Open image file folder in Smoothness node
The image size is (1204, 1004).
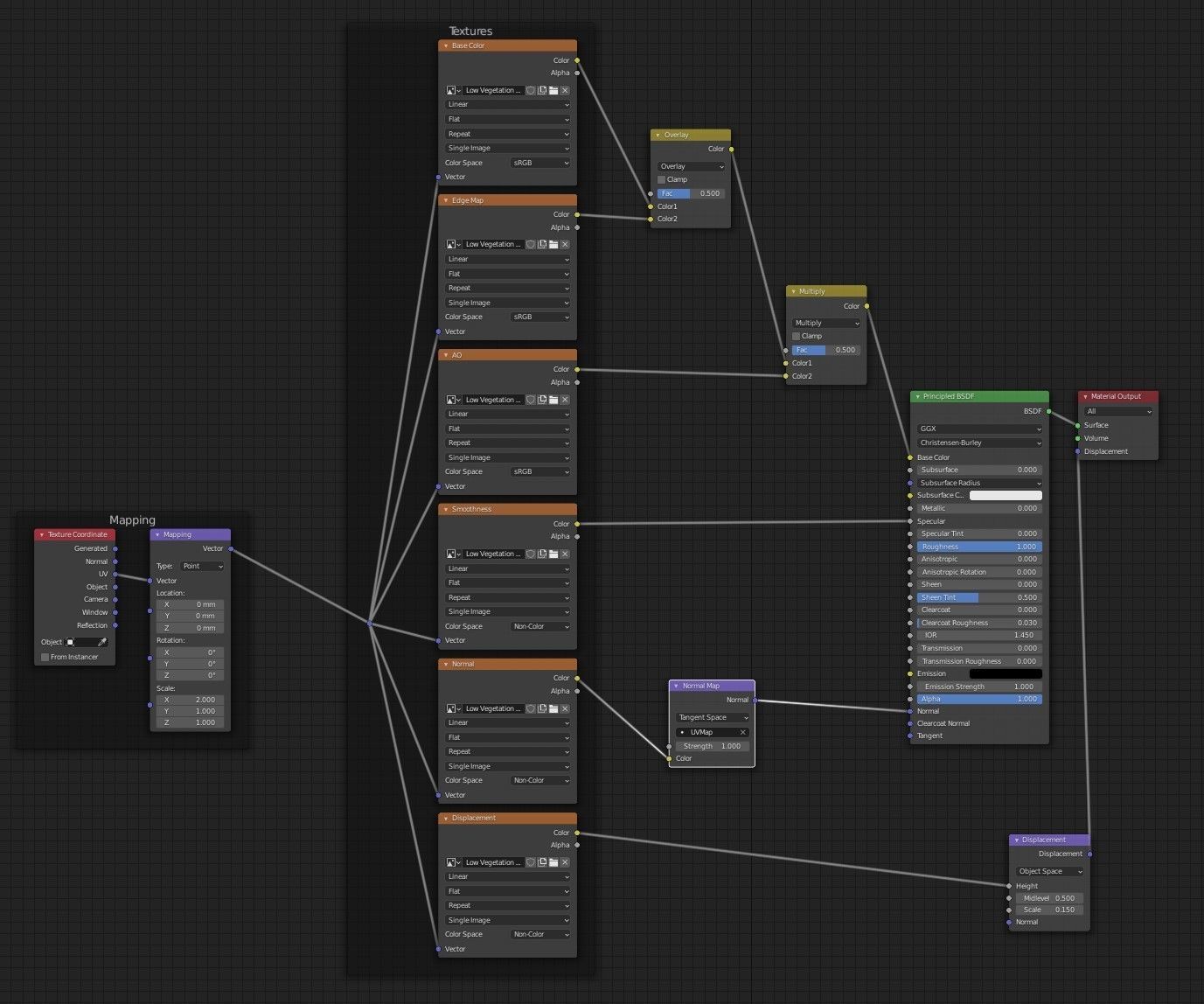[x=553, y=554]
